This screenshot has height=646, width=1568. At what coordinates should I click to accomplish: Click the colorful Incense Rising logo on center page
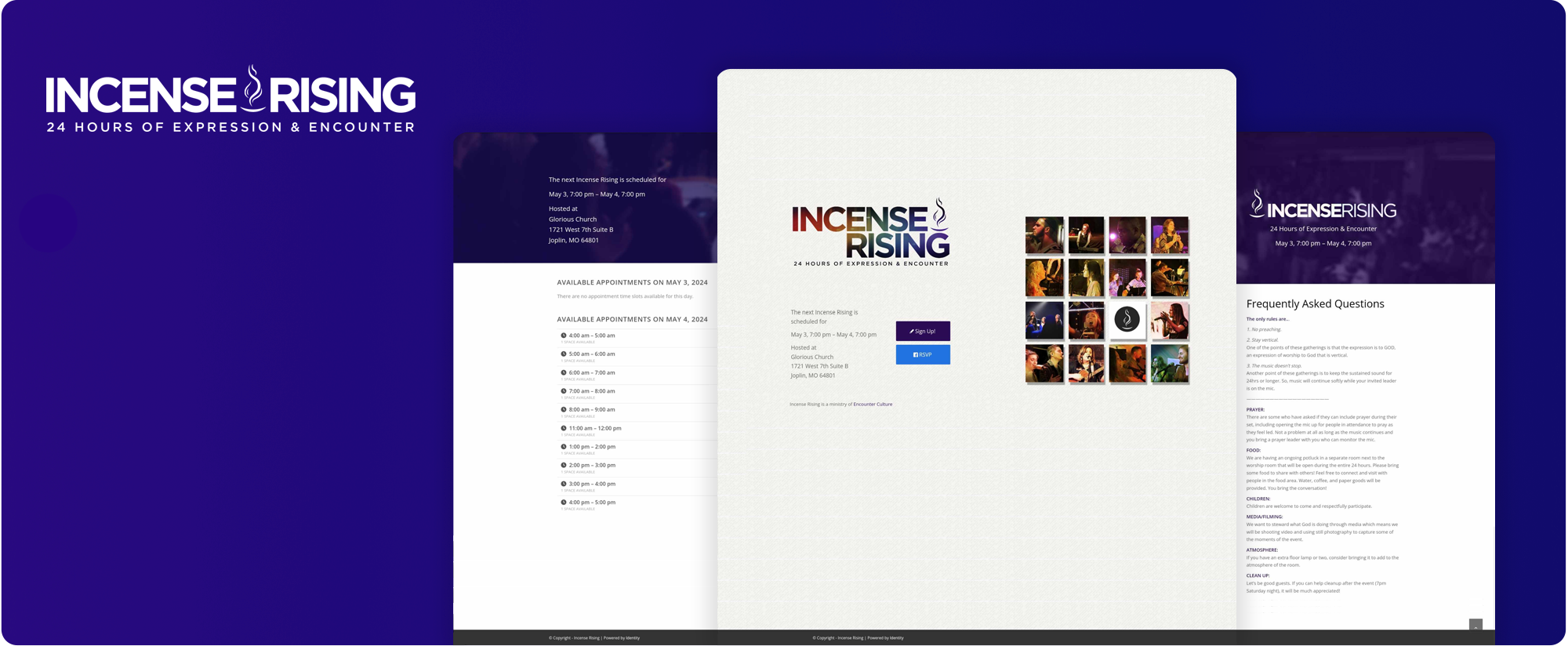click(x=870, y=232)
